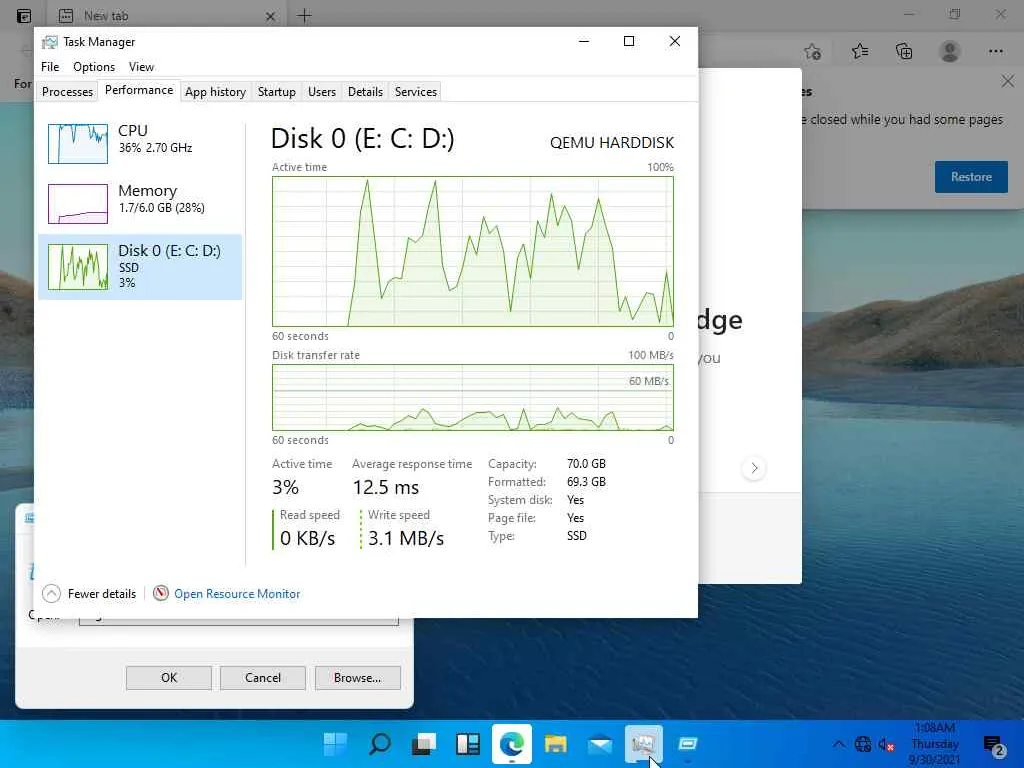Click the 69.3 GB formatted value
Viewport: 1024px width, 768px height.
coord(586,482)
